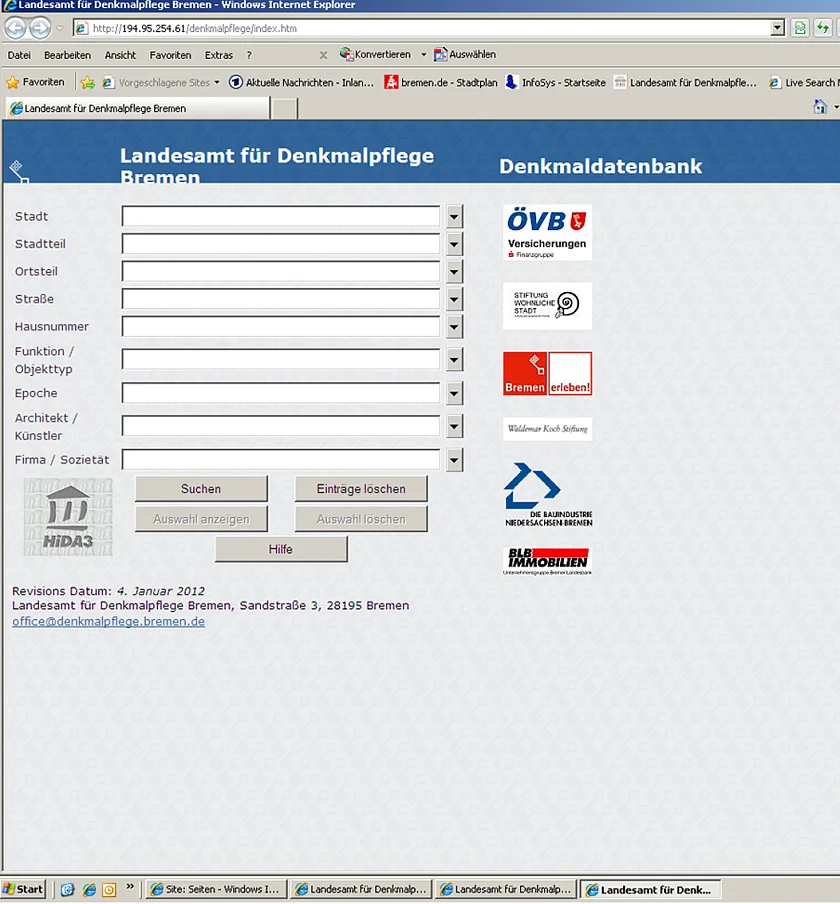Open the Extras menu
The width and height of the screenshot is (840, 904).
pyautogui.click(x=218, y=55)
